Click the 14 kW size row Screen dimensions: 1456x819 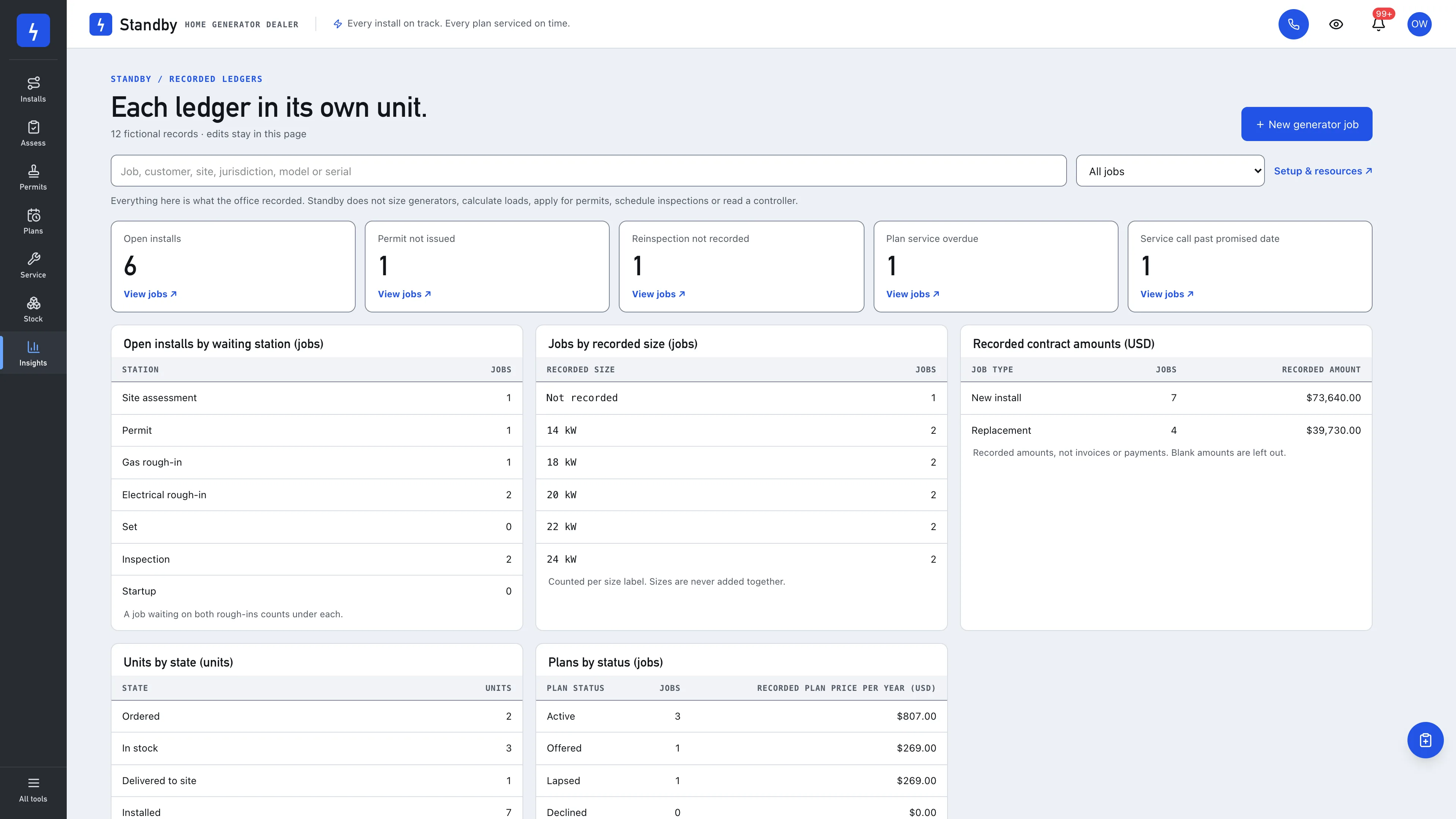pyautogui.click(x=741, y=431)
